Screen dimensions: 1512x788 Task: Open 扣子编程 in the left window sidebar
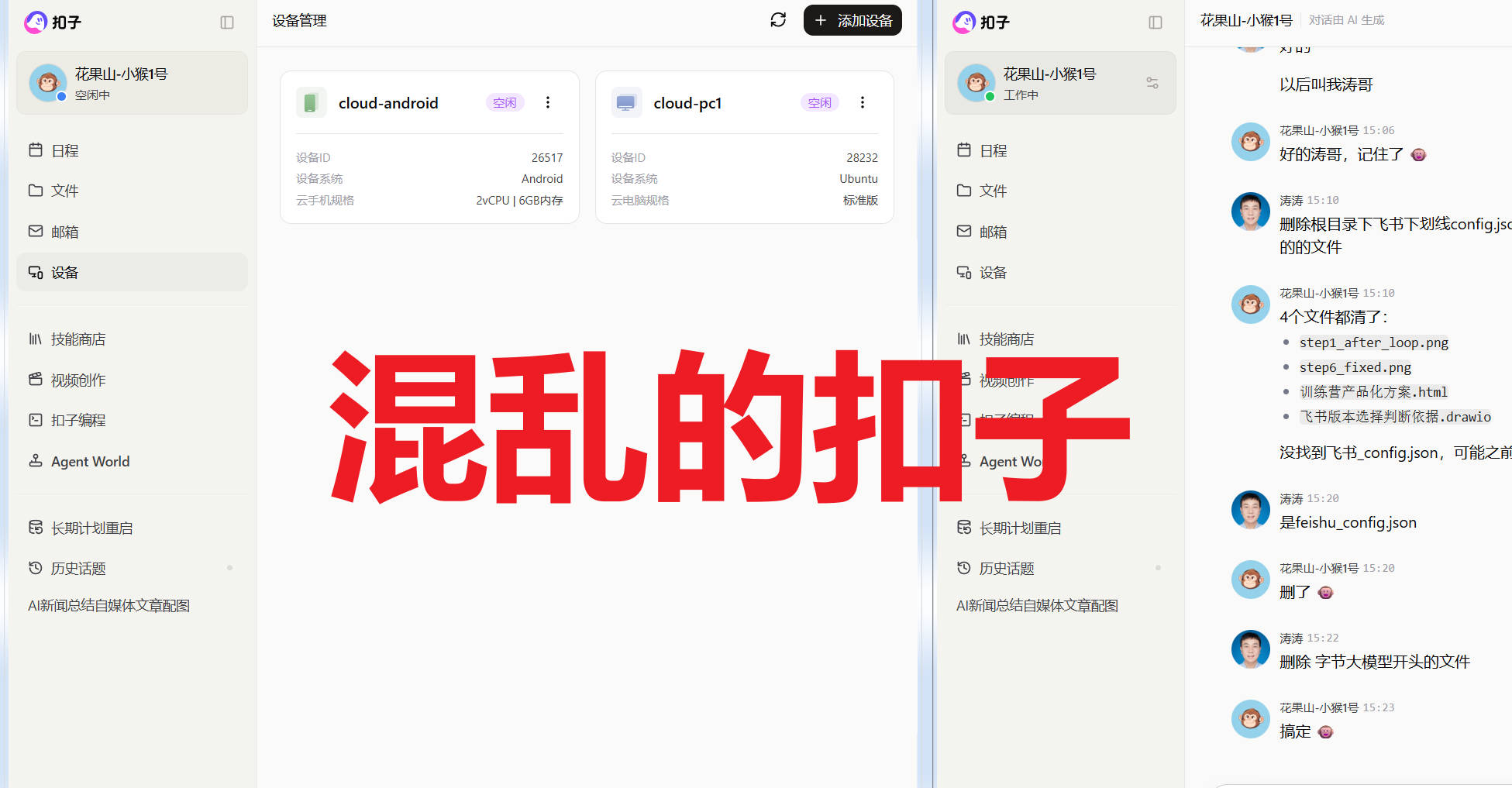(132, 420)
